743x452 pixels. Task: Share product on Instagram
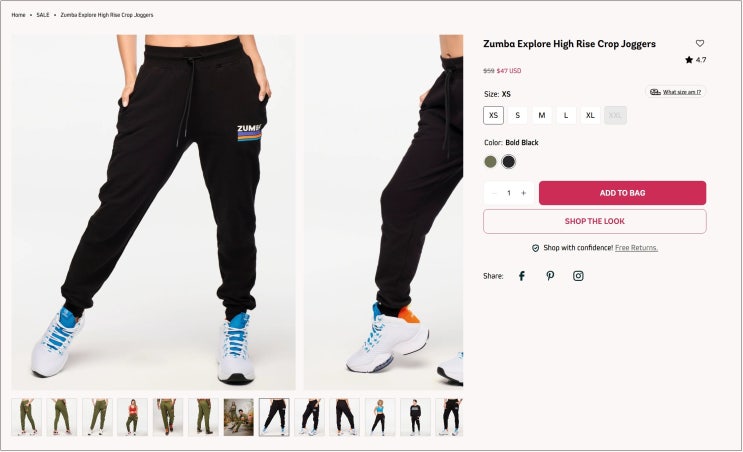(578, 276)
